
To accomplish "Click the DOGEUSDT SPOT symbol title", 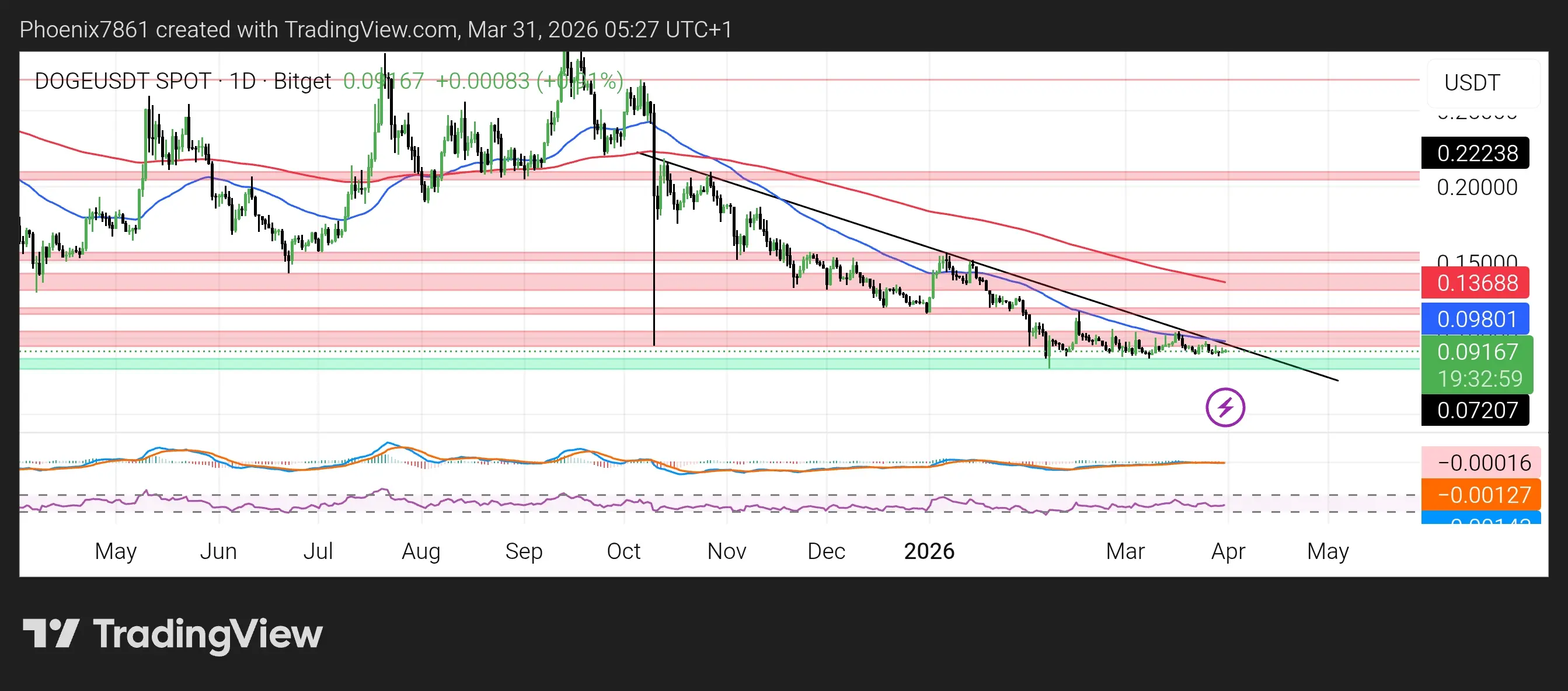I will pyautogui.click(x=123, y=81).
